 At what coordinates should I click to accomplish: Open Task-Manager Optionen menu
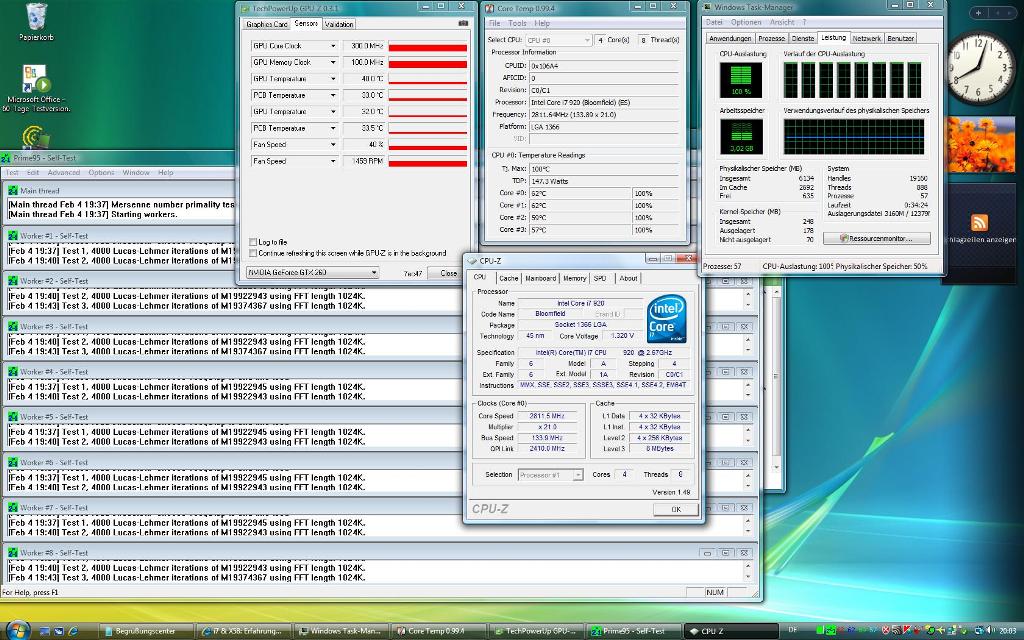click(746, 22)
